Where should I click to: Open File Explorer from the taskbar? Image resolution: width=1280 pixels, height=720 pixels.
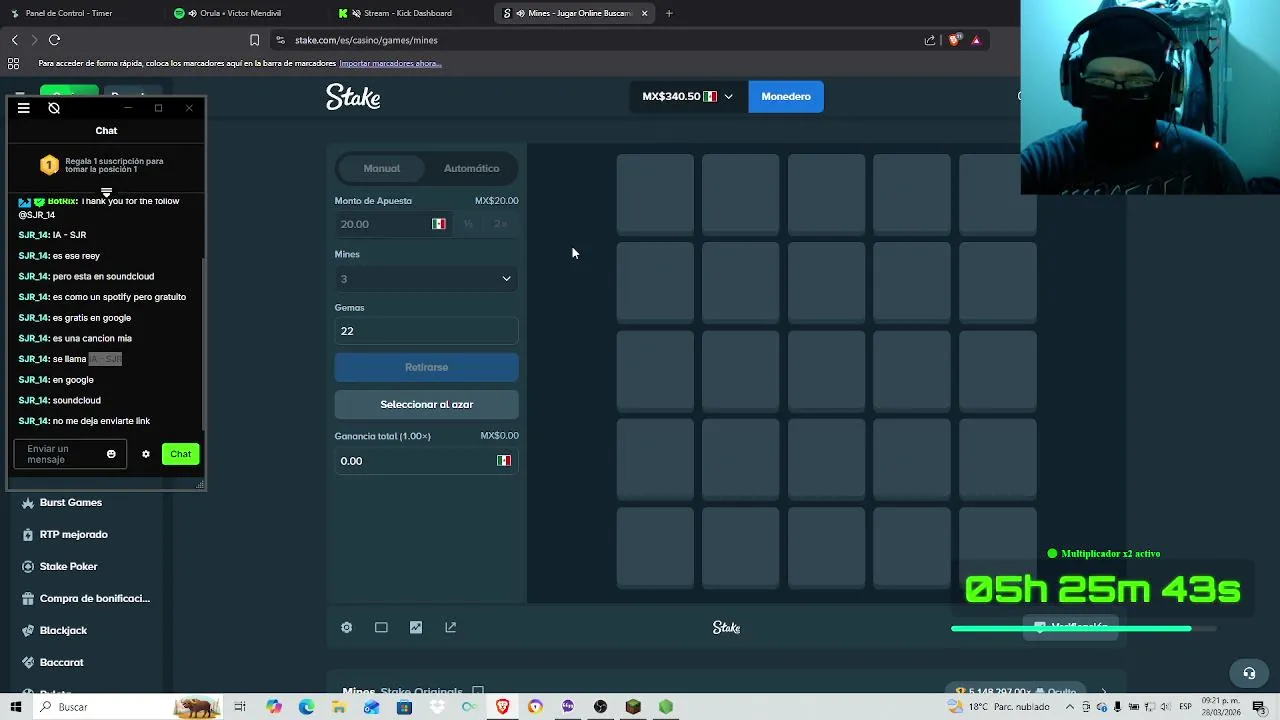339,707
